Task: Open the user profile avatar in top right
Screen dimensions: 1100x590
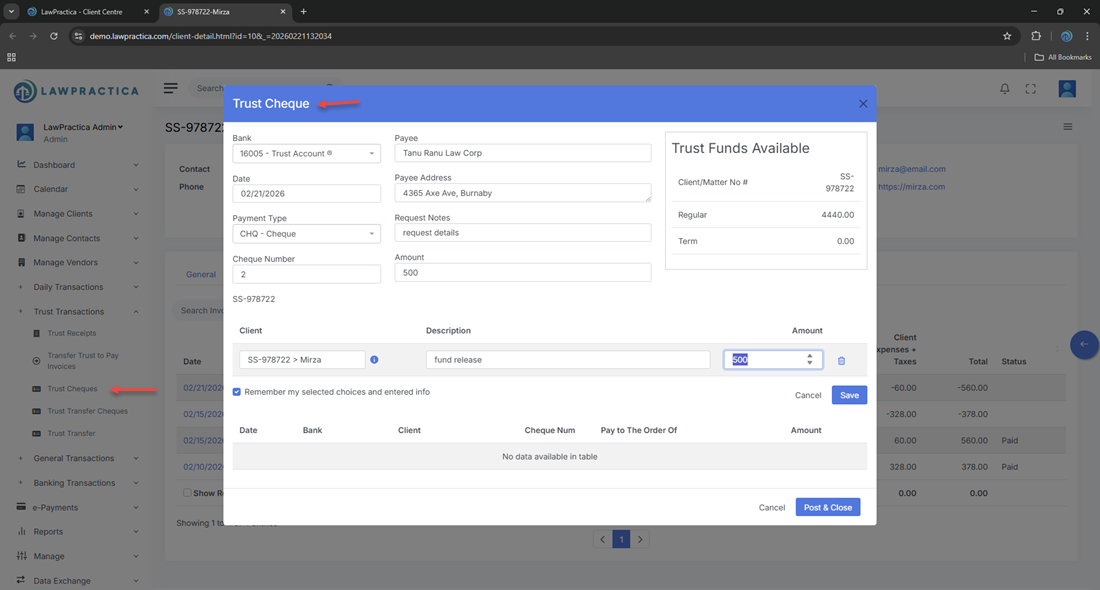Action: point(1067,89)
